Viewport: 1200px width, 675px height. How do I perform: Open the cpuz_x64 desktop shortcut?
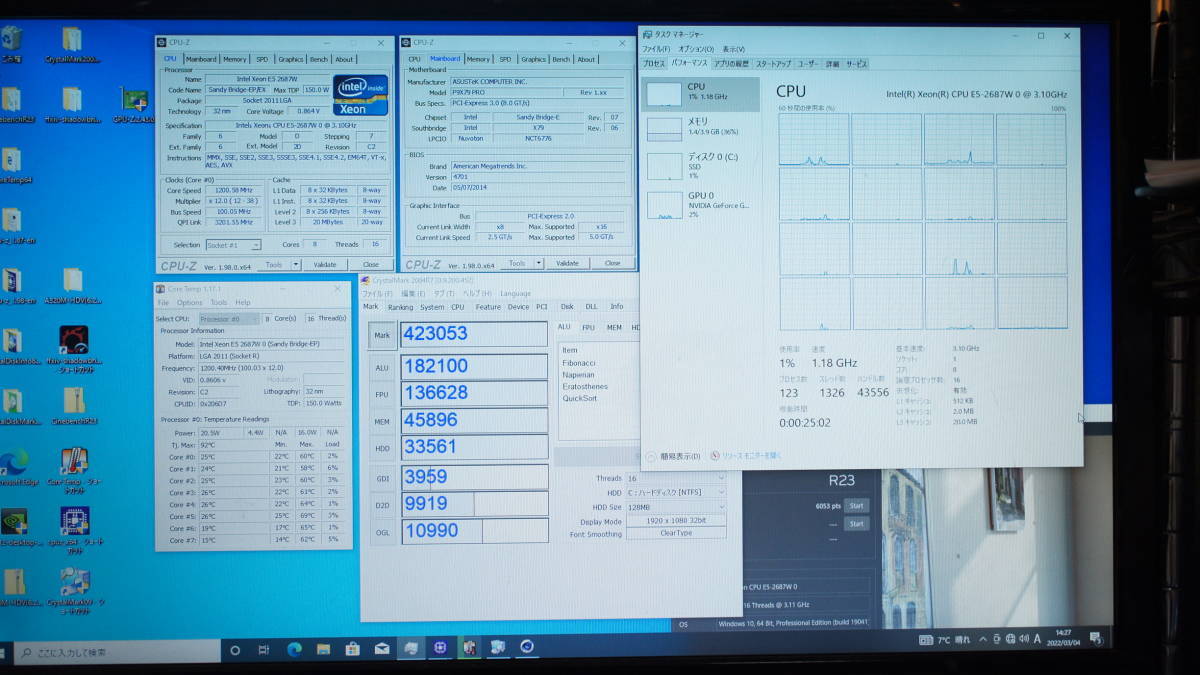tap(74, 528)
